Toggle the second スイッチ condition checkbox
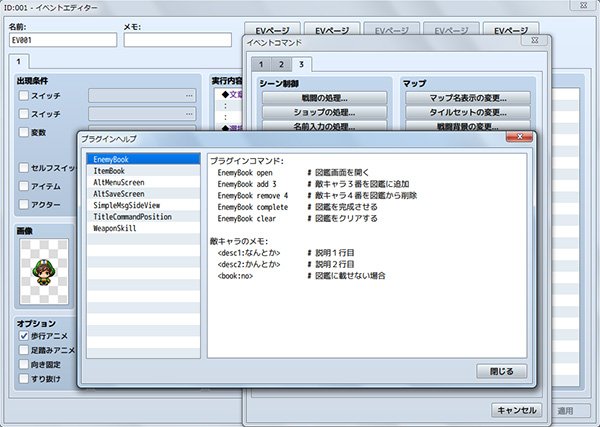 [24, 114]
